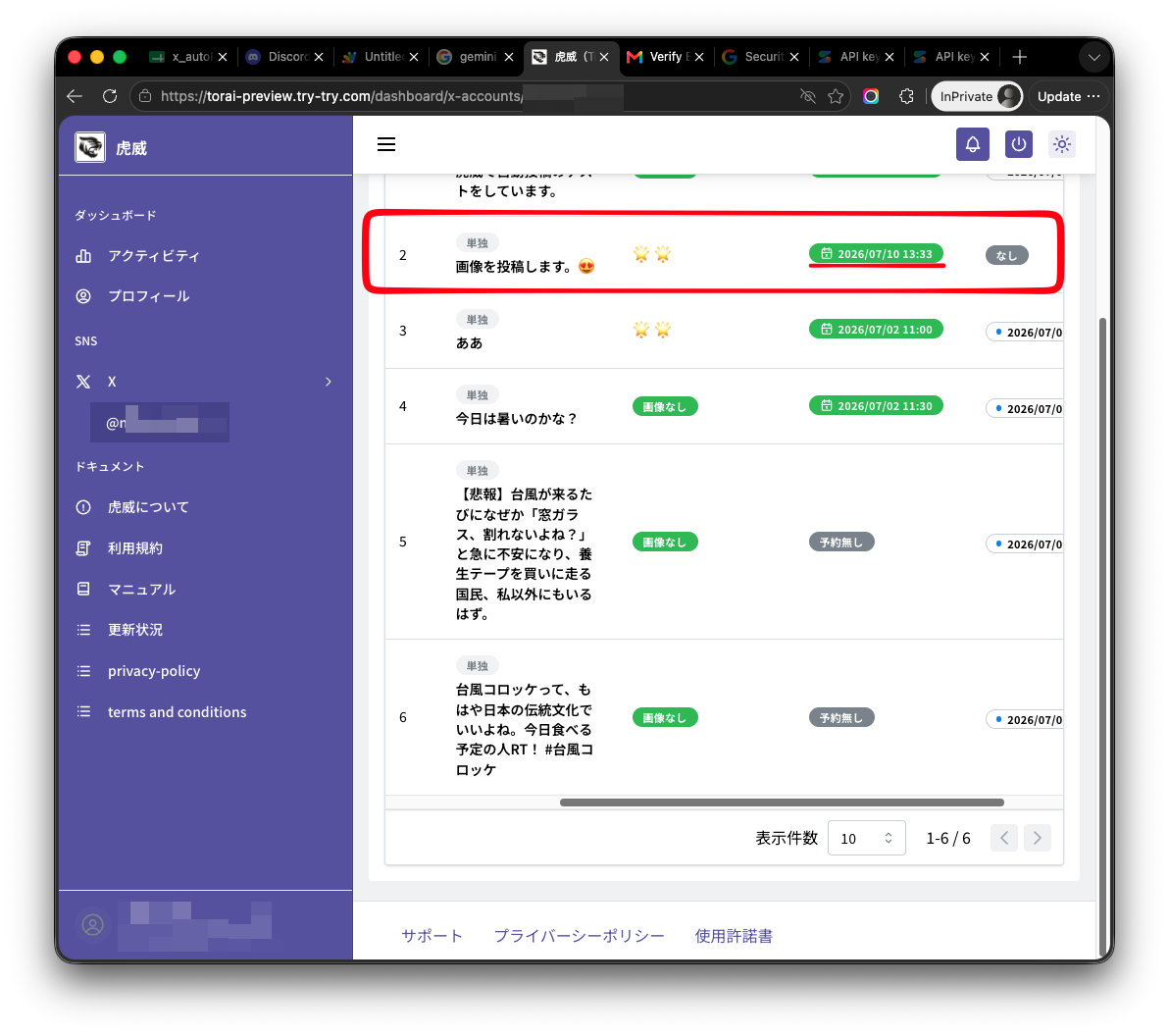Screen dimensions: 1169x1036
Task: Click the colorful circle extension icon
Action: (x=871, y=96)
